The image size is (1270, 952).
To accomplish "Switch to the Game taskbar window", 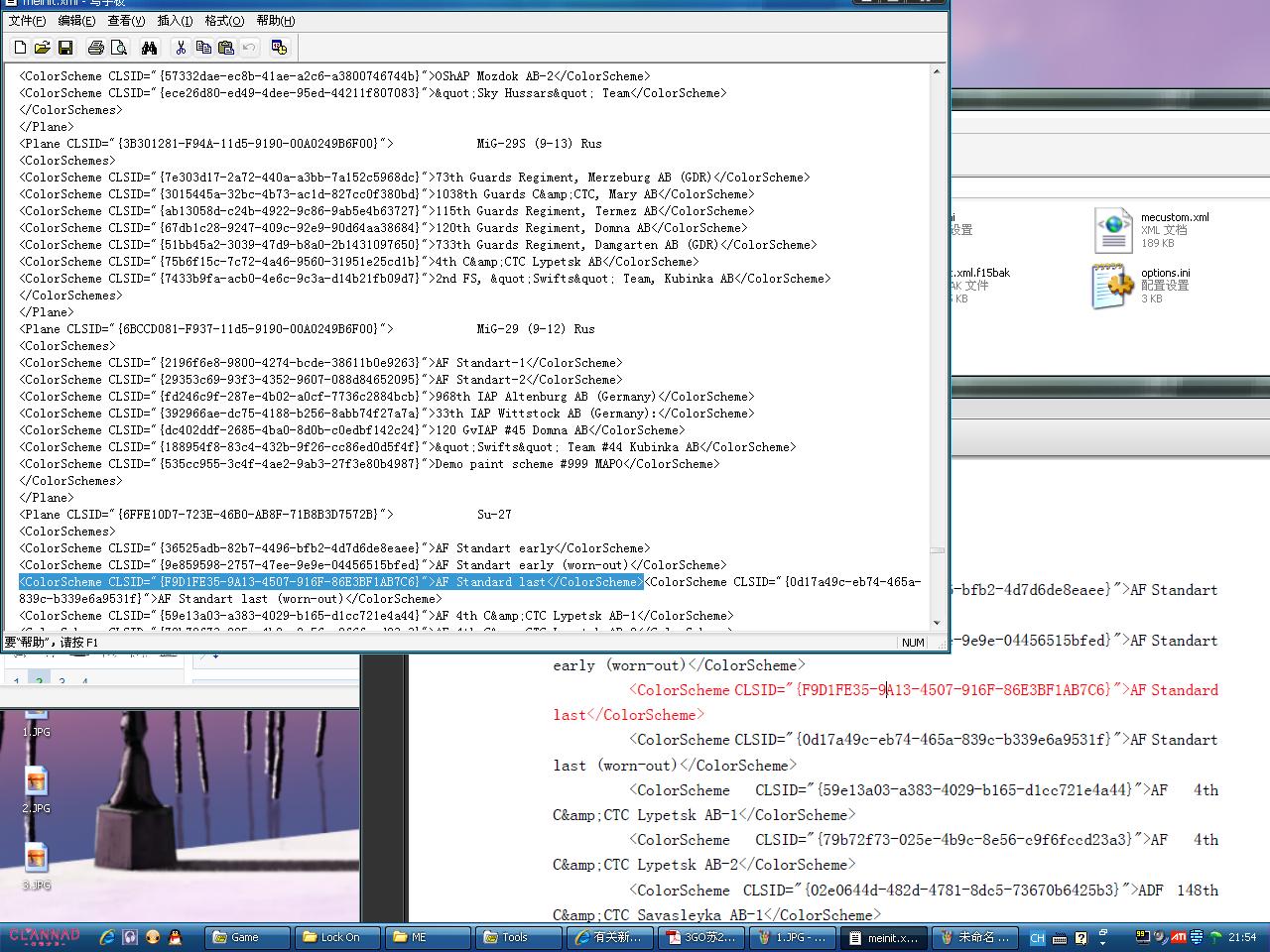I will pyautogui.click(x=247, y=937).
